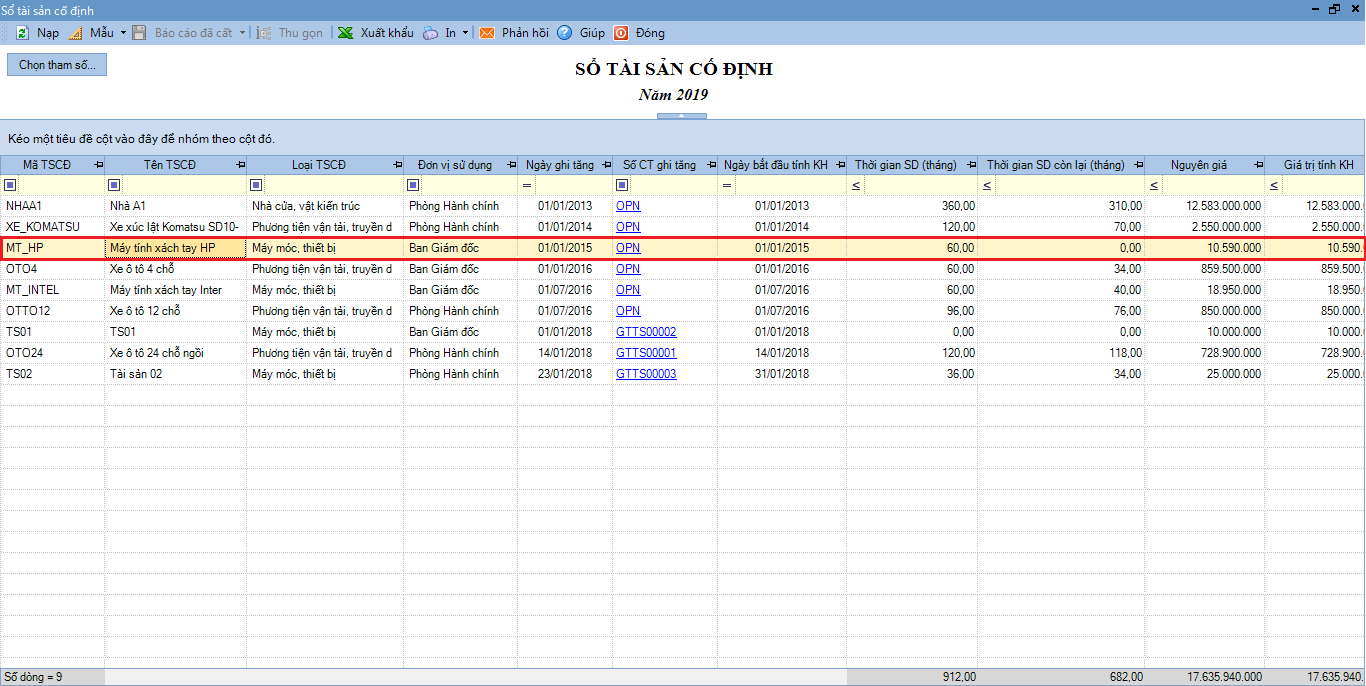Close the report with Đóng

click(639, 33)
